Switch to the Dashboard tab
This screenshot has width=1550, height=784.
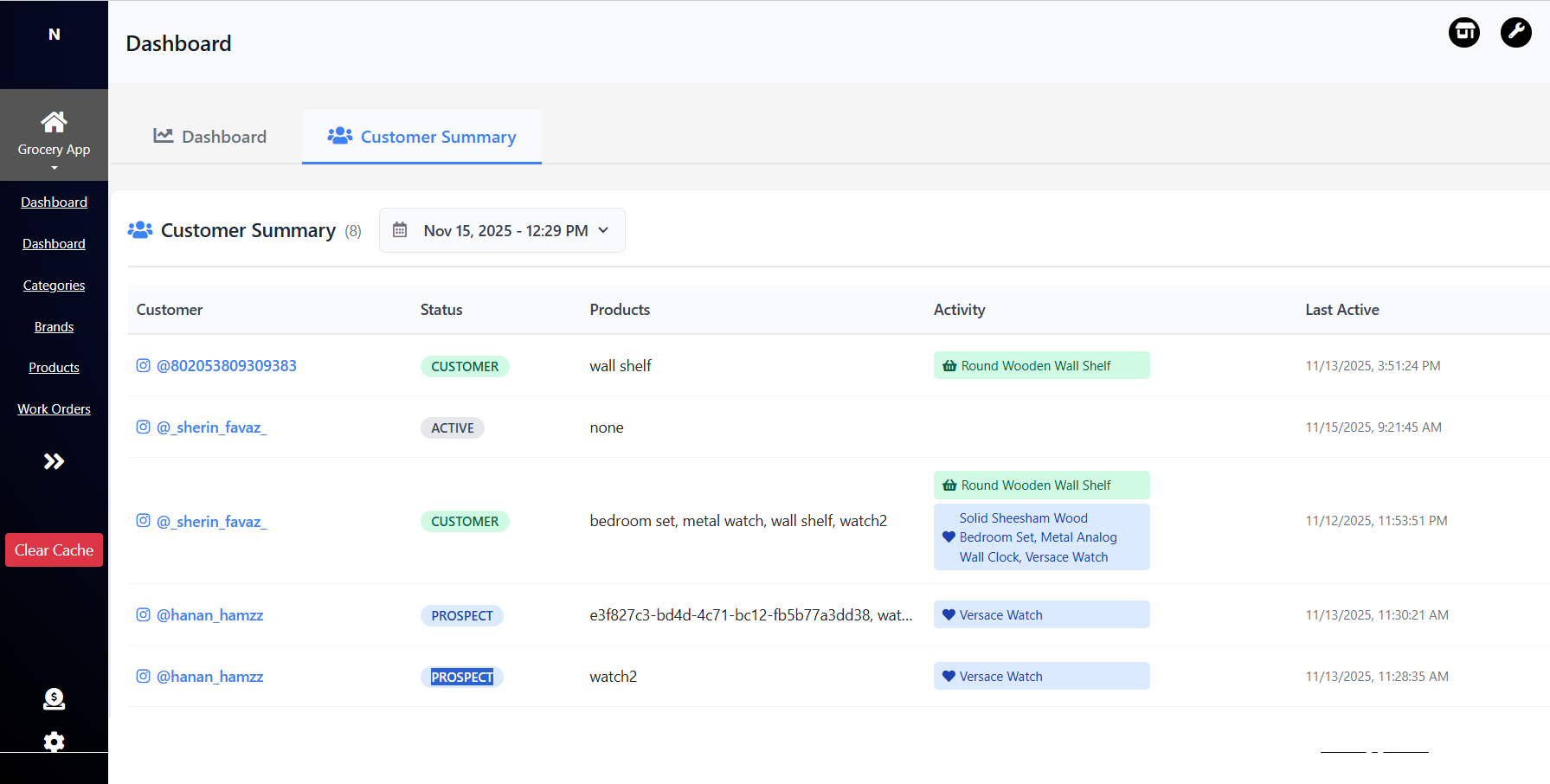pos(210,137)
